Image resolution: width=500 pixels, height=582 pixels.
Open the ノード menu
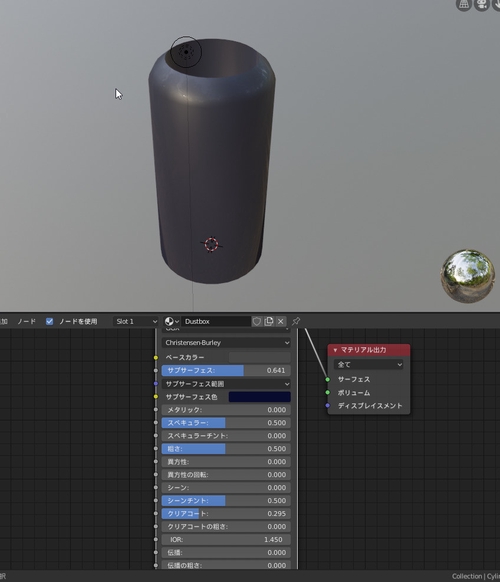pos(26,321)
